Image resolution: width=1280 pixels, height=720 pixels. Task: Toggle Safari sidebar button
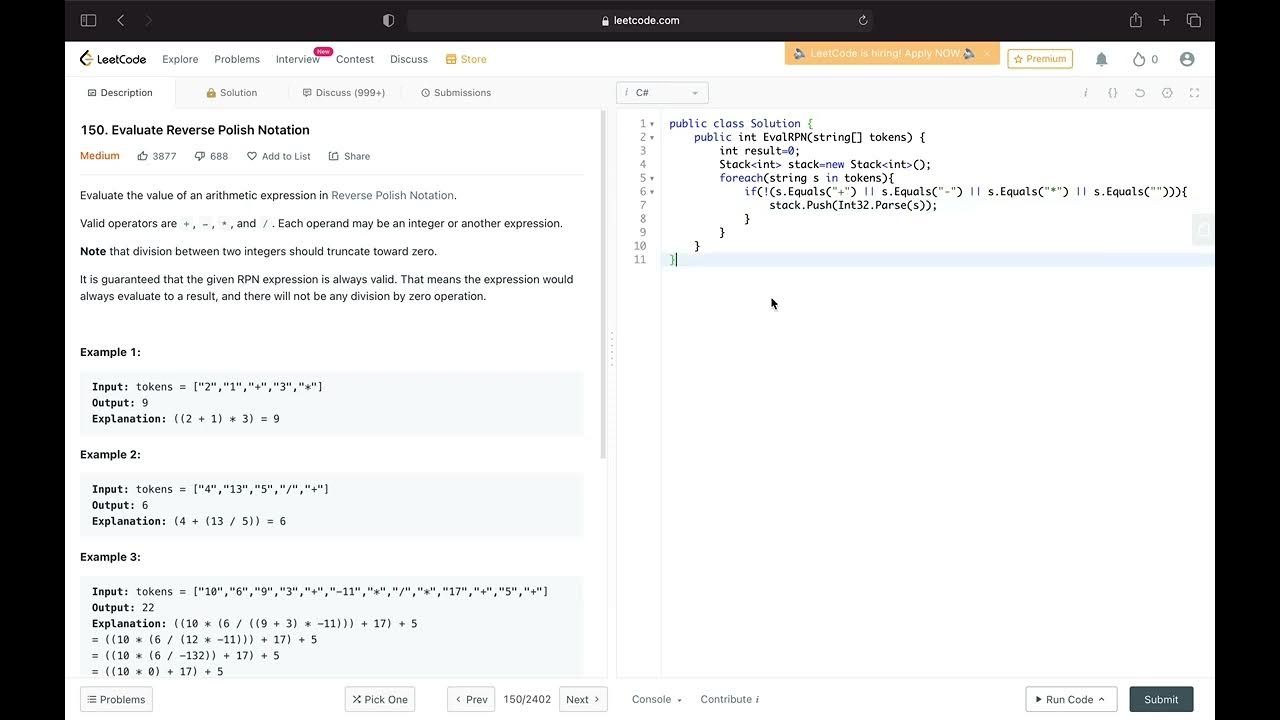pos(88,20)
